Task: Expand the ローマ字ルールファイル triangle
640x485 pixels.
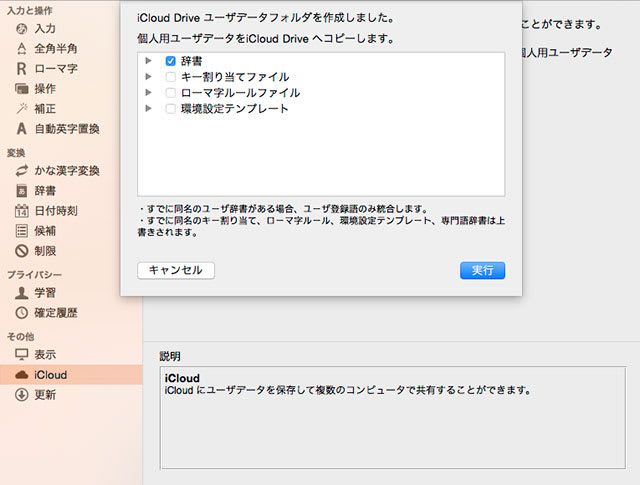Action: click(x=149, y=93)
